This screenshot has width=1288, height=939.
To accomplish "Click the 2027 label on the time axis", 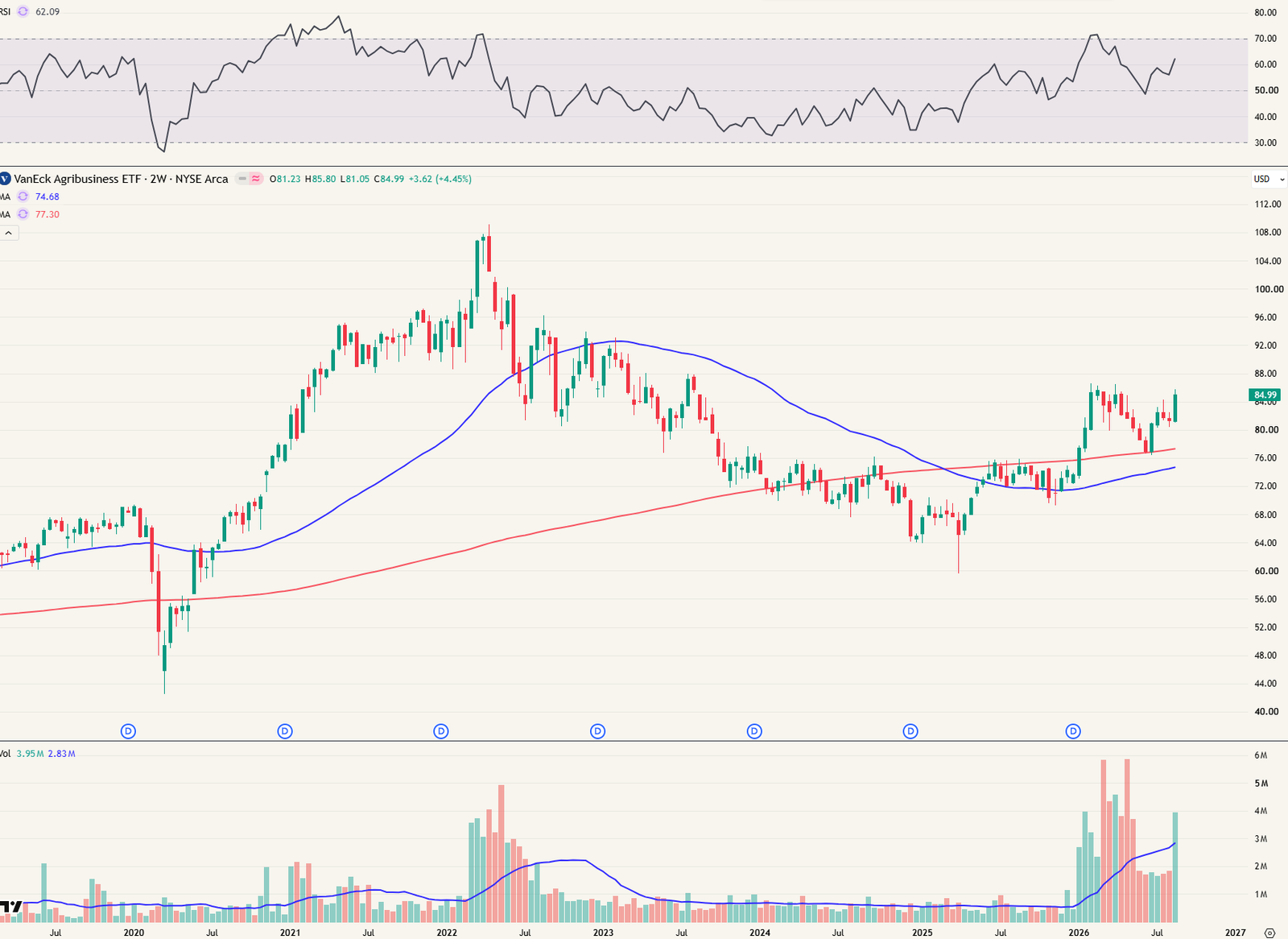I will tap(1235, 933).
